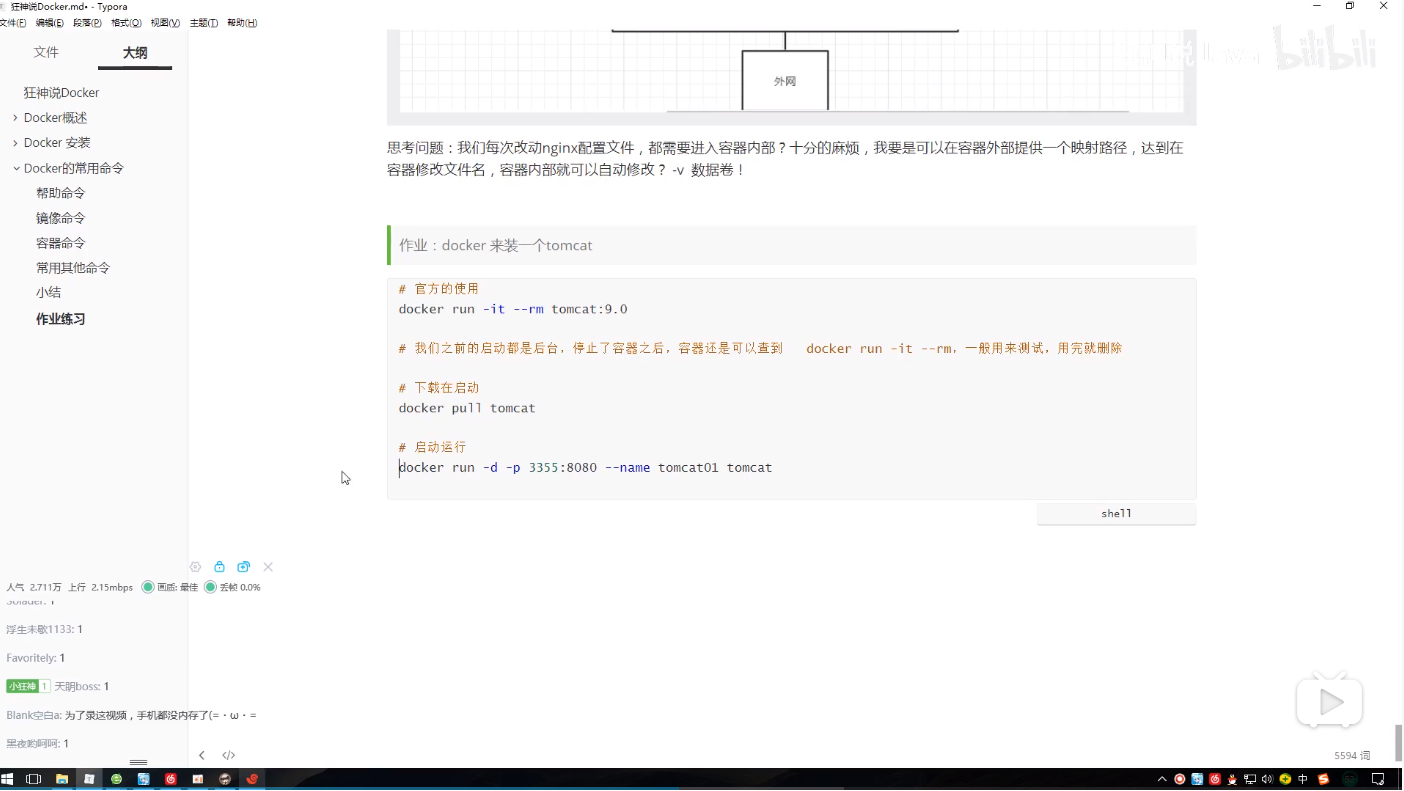Click the editor vertical scrollbar thumb

pyautogui.click(x=1399, y=743)
